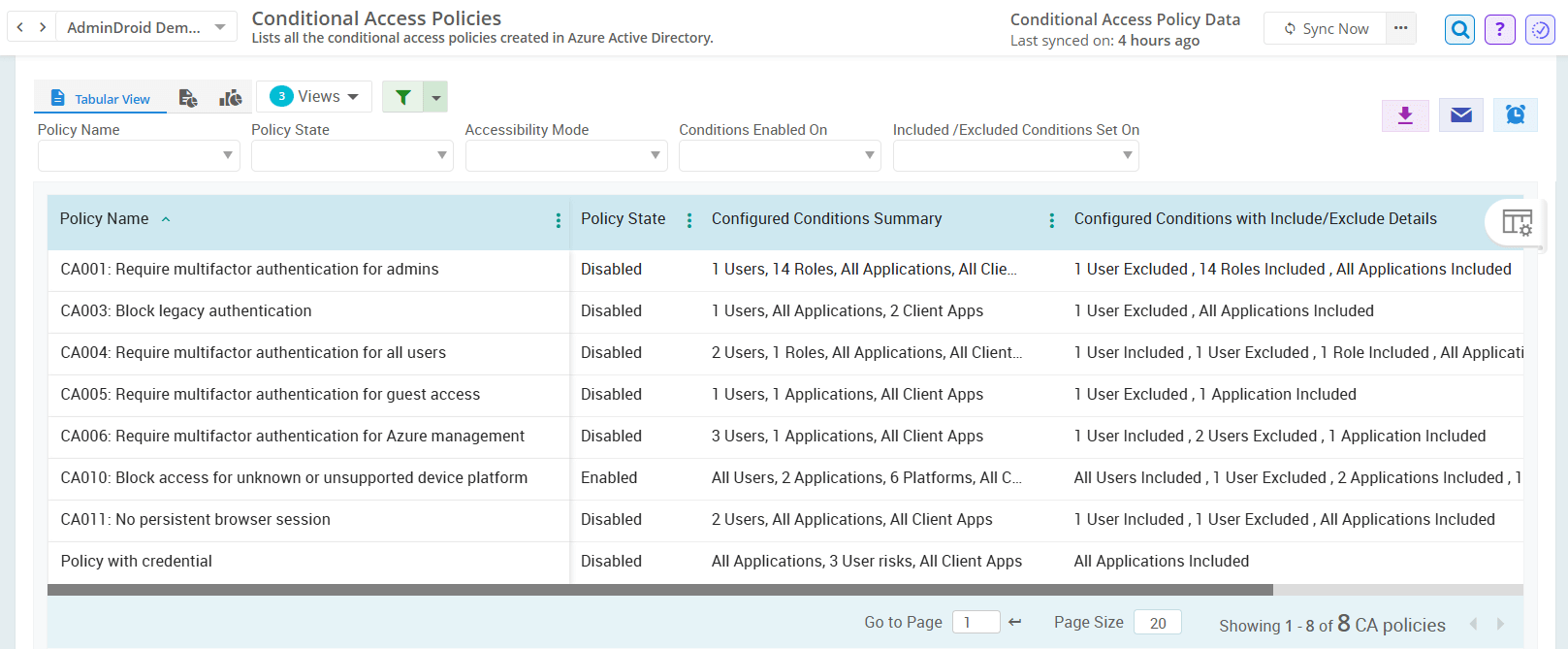Expand the Views dropdown
The width and height of the screenshot is (1568, 649).
pos(314,96)
